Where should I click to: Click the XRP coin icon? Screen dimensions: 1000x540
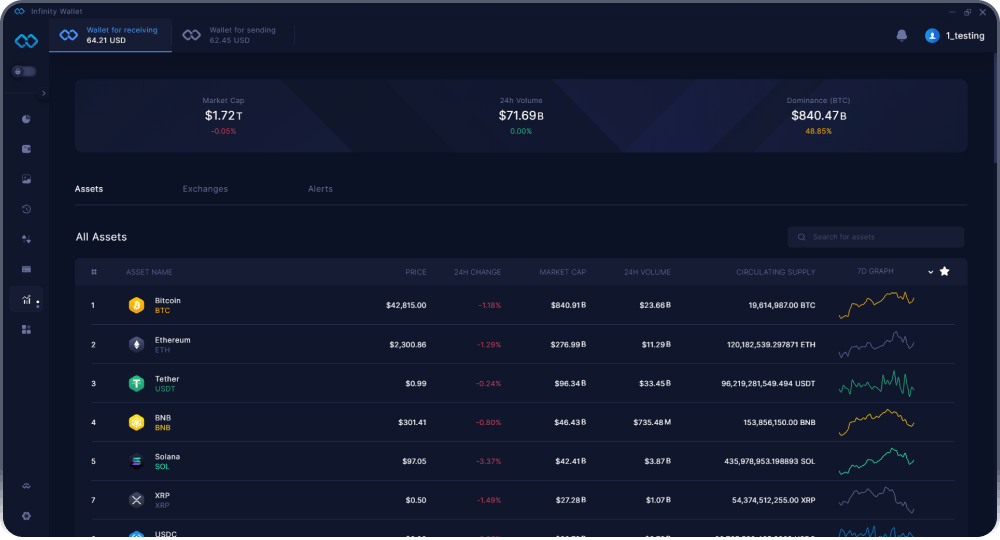(136, 500)
